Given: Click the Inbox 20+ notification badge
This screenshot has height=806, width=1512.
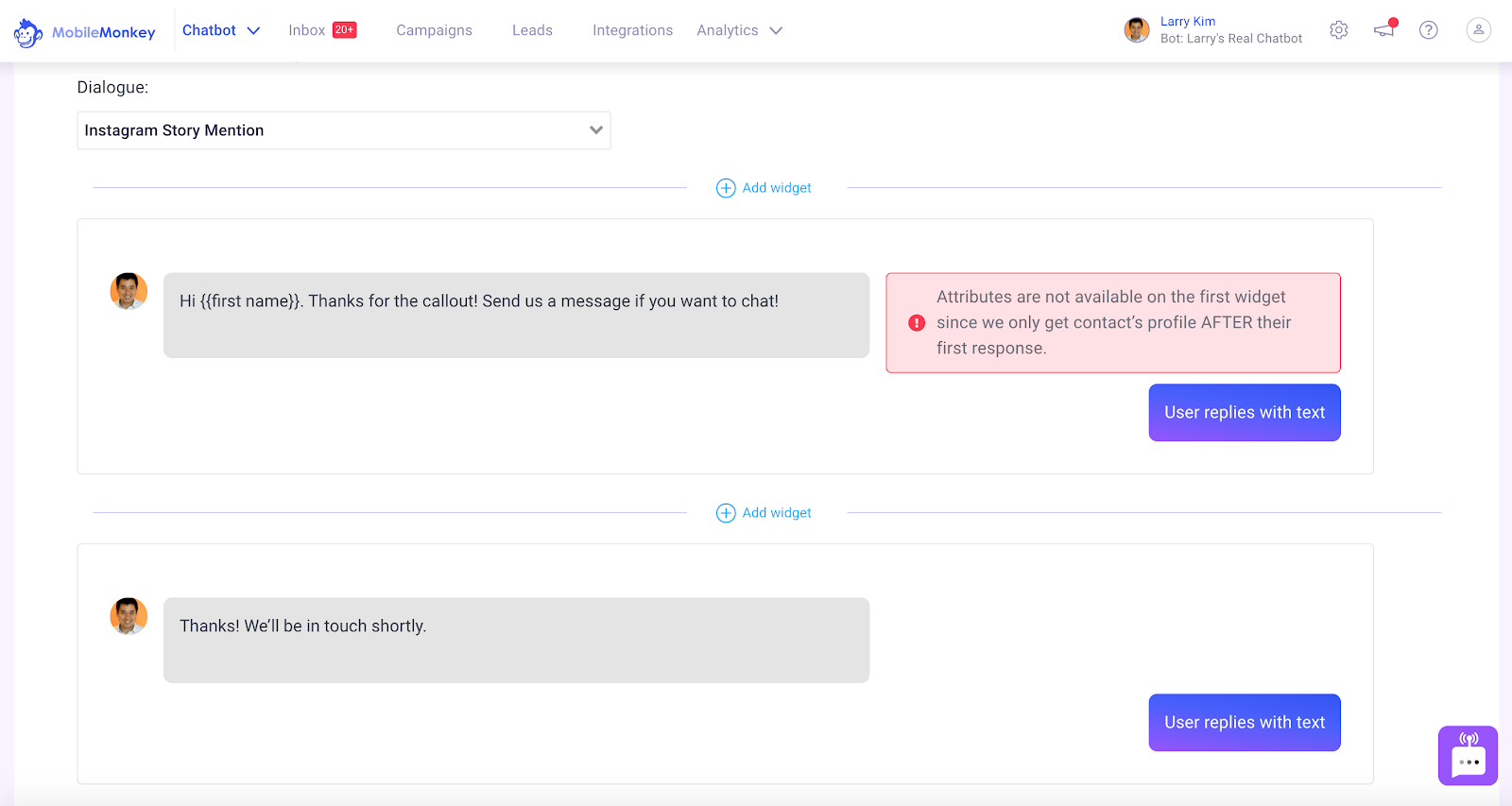Looking at the screenshot, I should point(345,30).
